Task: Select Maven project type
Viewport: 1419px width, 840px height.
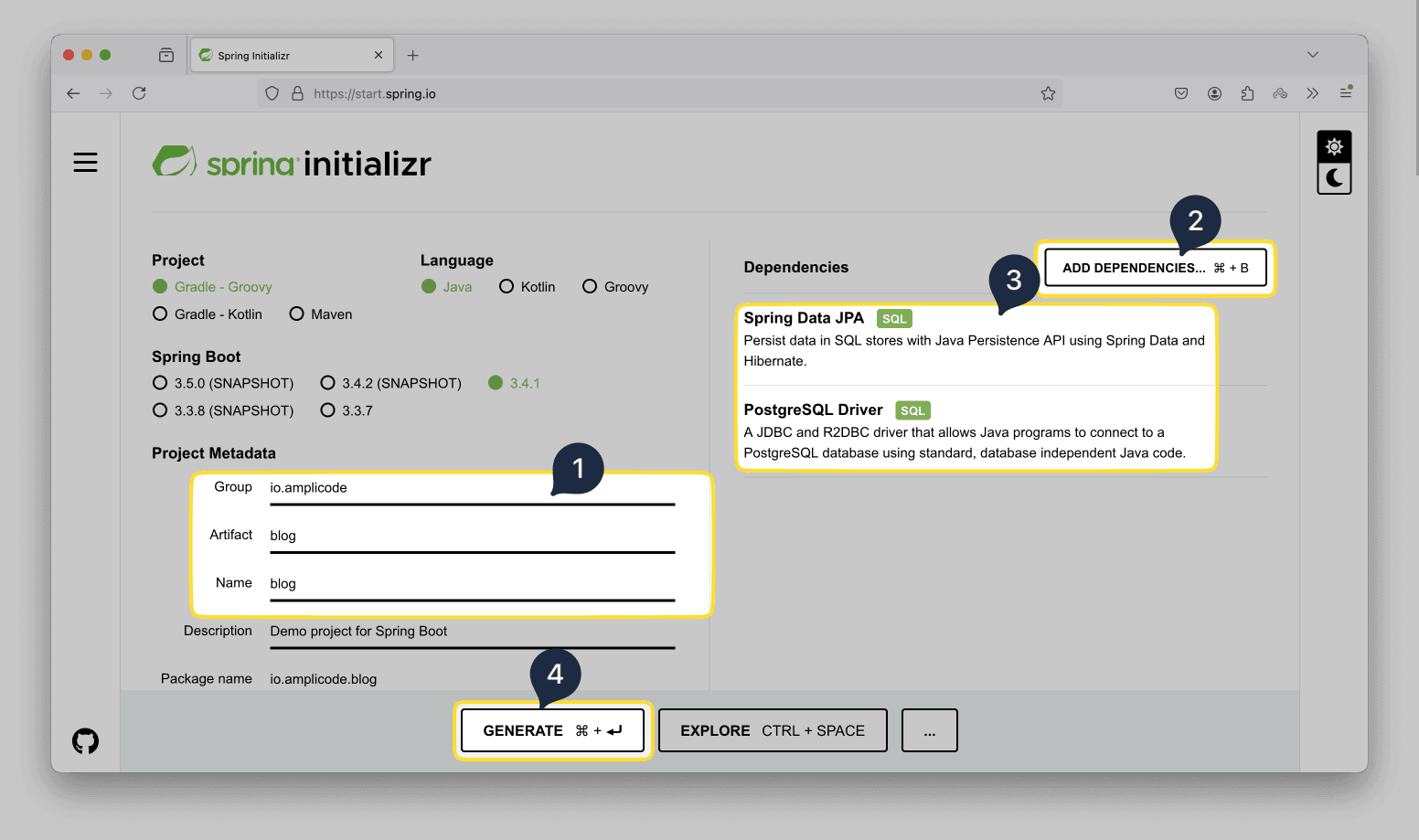Action: coord(321,314)
